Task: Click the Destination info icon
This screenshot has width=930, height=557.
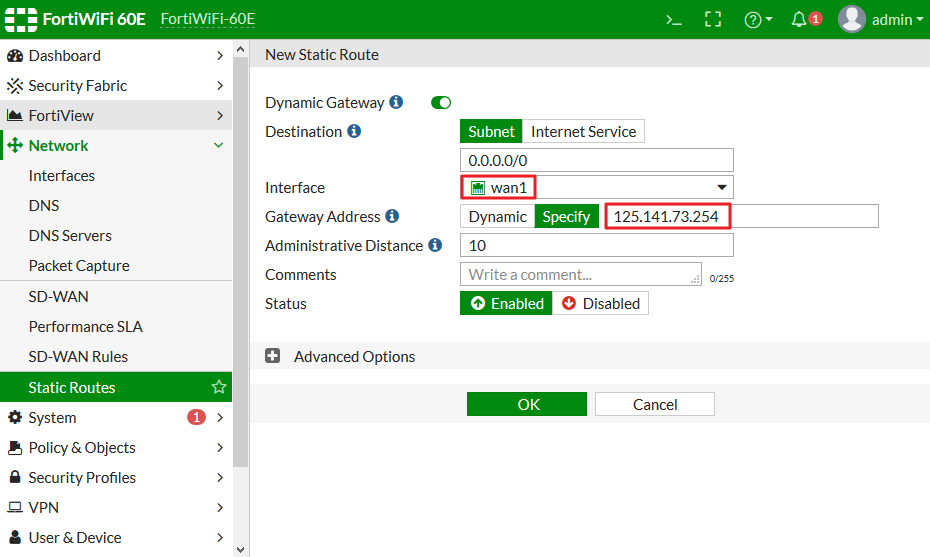Action: click(x=354, y=131)
